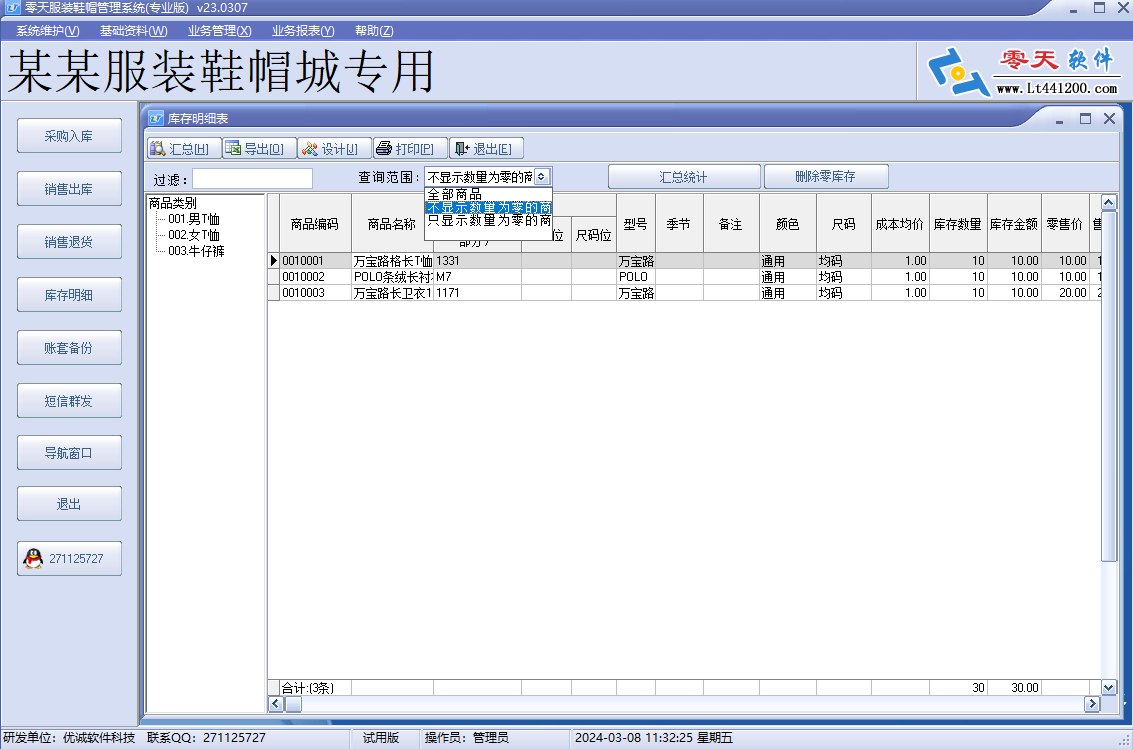Click the horizontal scrollbar right arrow
Viewport: 1133px width, 749px height.
[1092, 703]
